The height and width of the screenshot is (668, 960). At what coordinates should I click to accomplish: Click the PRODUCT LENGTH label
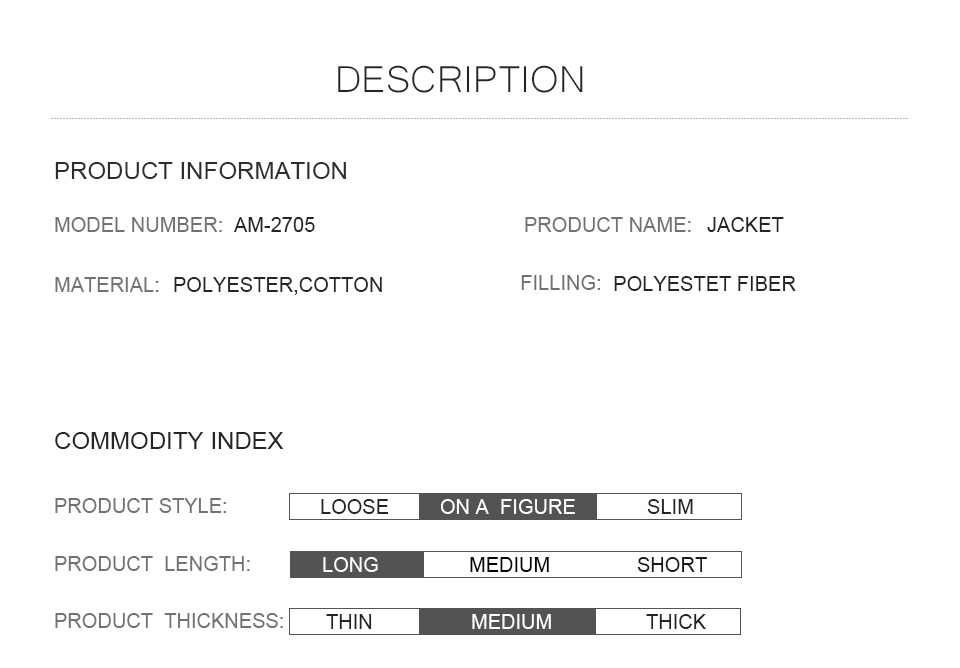(152, 564)
